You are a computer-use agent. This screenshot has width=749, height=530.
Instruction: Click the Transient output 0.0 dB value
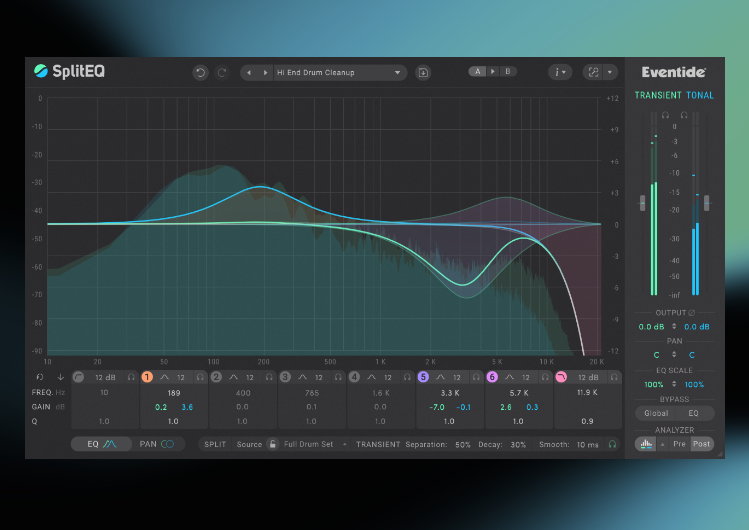pyautogui.click(x=651, y=327)
